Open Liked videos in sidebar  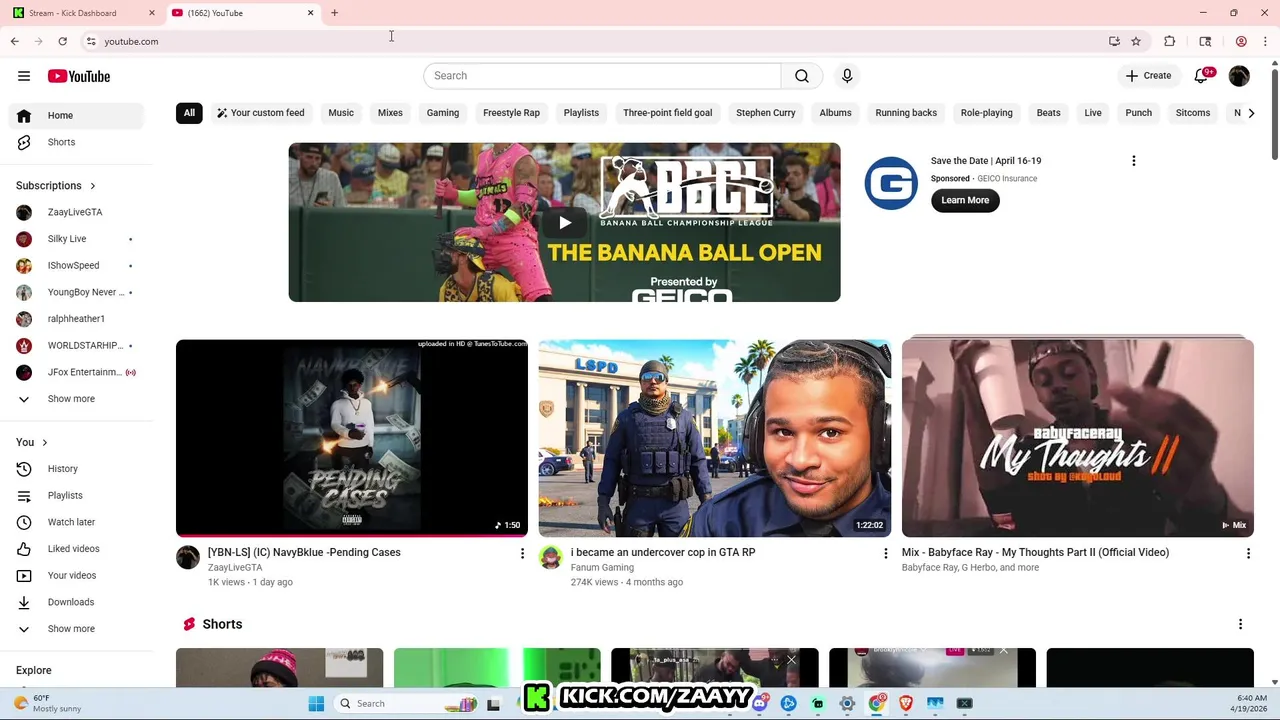[x=75, y=549]
